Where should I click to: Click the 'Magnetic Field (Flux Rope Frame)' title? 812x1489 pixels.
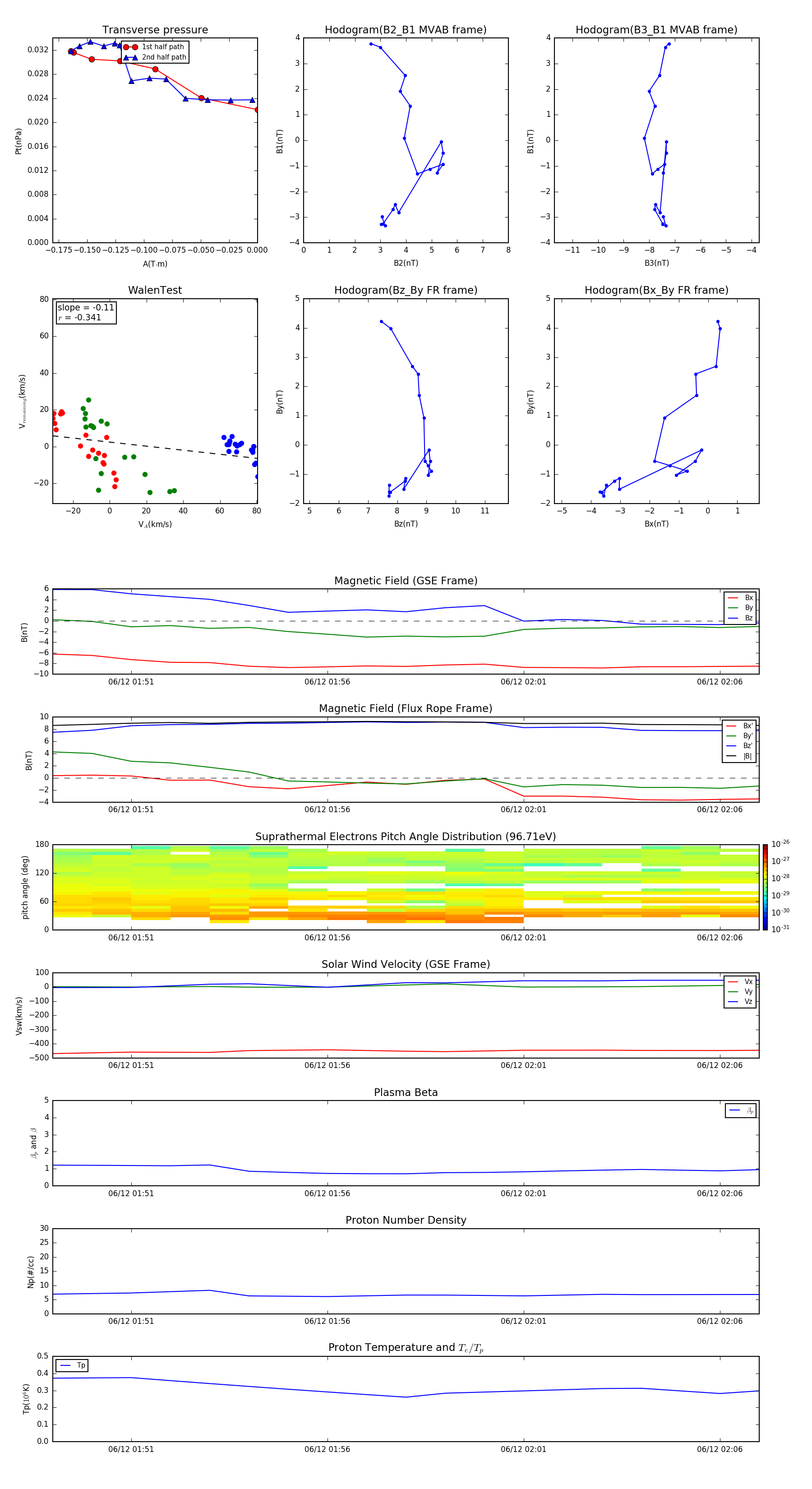point(406,708)
